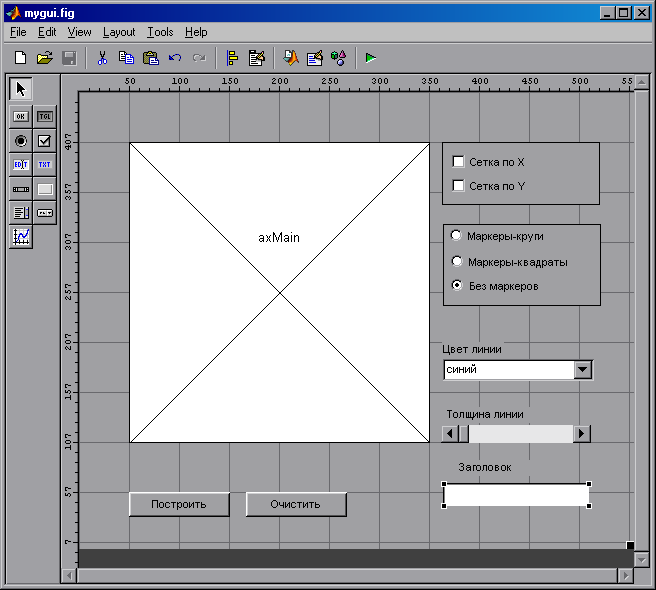Click the Cut scissors icon
The image size is (656, 590).
(101, 58)
